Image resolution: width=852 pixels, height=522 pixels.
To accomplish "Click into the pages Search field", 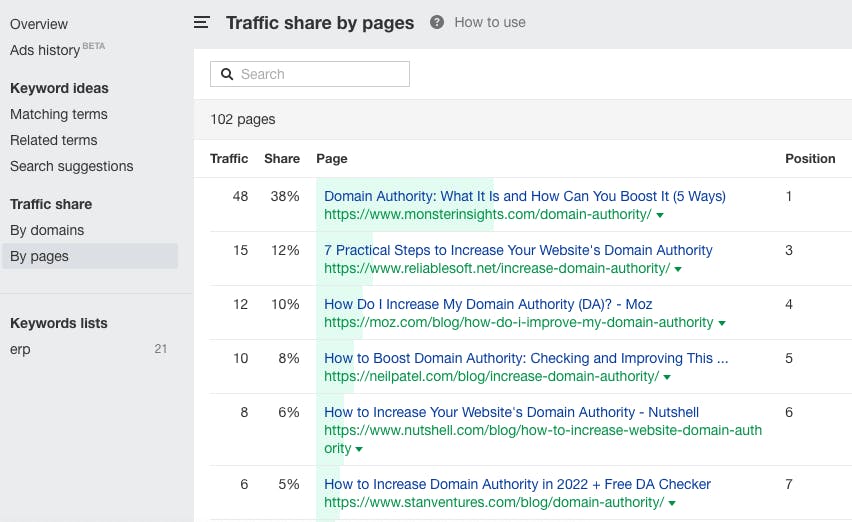I will (310, 74).
